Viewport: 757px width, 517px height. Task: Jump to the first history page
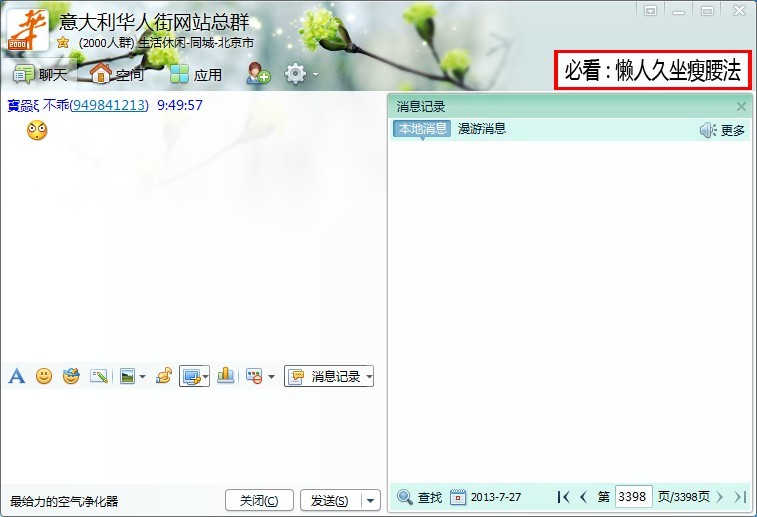point(563,497)
